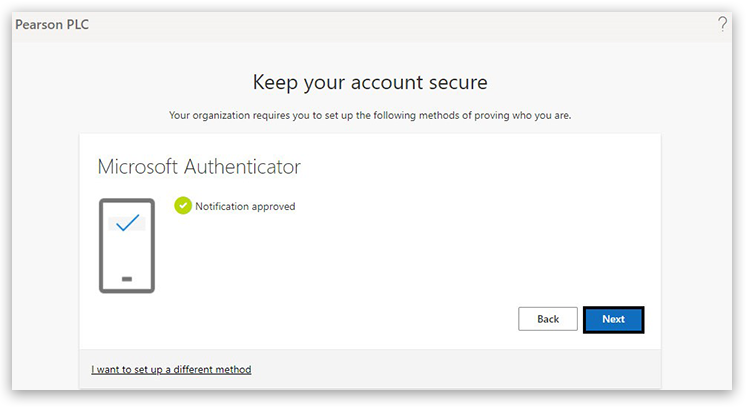Open the help question mark icon
750x408 pixels.
[722, 25]
